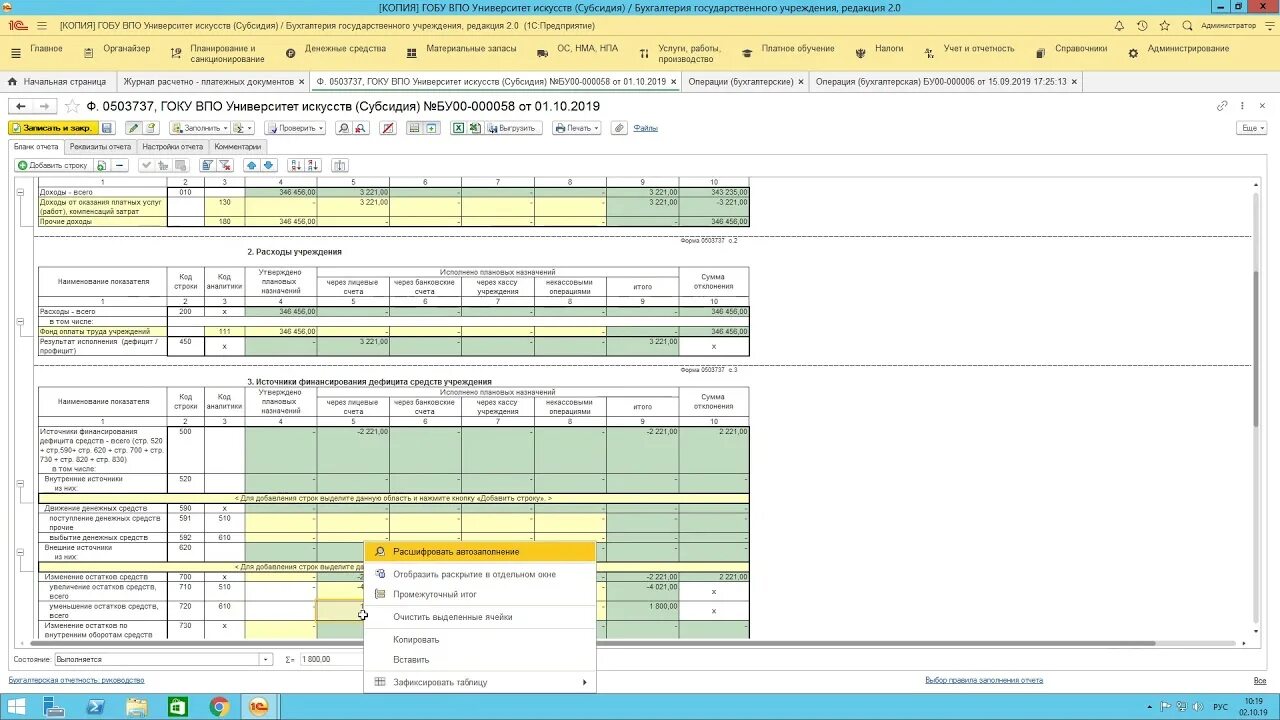Click the global search magnifier icon
Image resolution: width=1280 pixels, height=720 pixels.
coord(1186,25)
